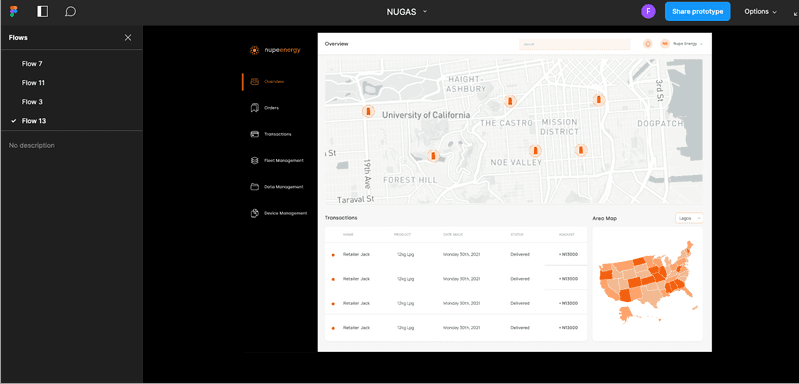This screenshot has width=799, height=384.
Task: Click the 3rd St street label
Action: tap(660, 90)
